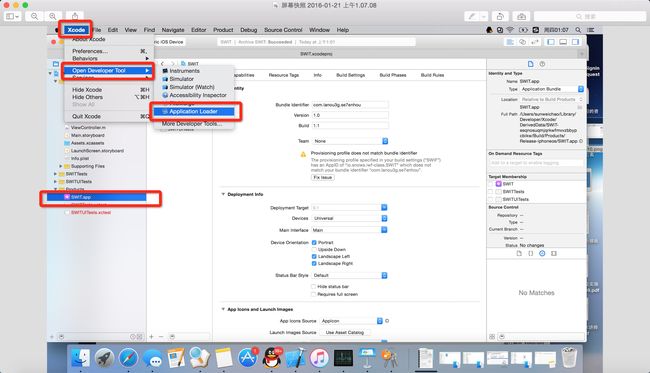The height and width of the screenshot is (373, 650).
Task: Click the Preview markup pen icon
Action: [472, 16]
